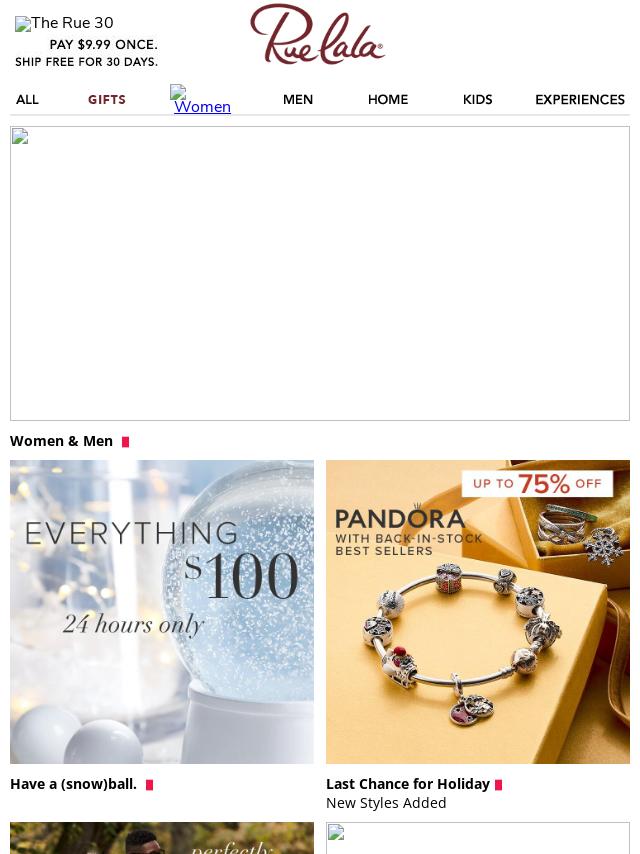Click the Rue La La logo
The image size is (640, 854).
pyautogui.click(x=318, y=34)
